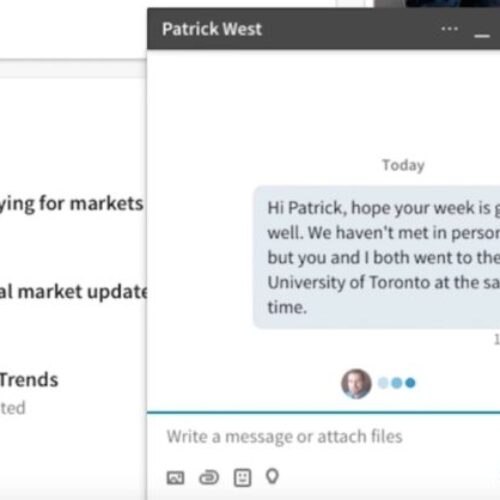Click the typing indicator dots
The height and width of the screenshot is (500, 500).
pos(397,383)
